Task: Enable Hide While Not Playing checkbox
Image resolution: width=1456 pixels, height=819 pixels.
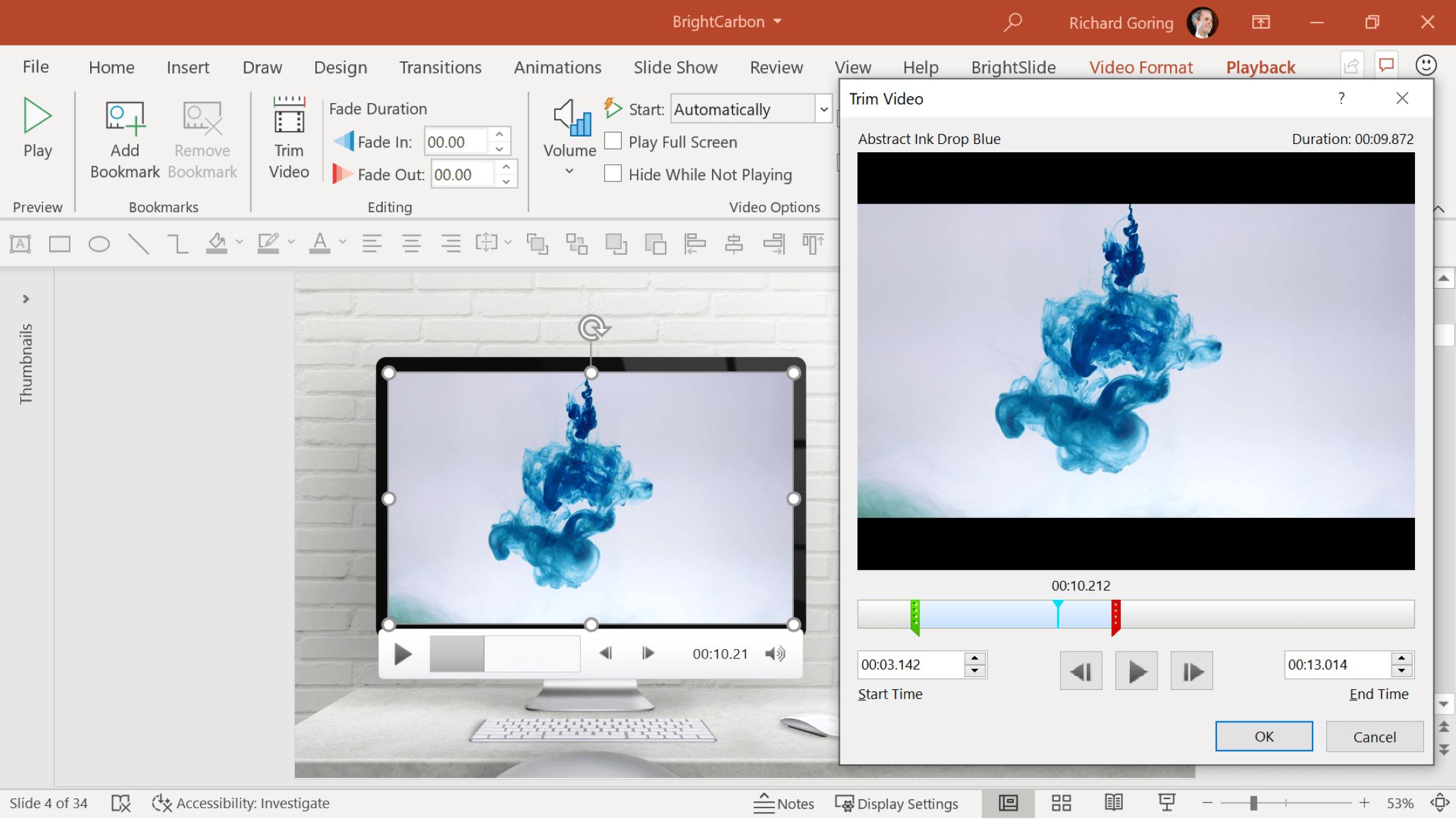Action: [613, 173]
